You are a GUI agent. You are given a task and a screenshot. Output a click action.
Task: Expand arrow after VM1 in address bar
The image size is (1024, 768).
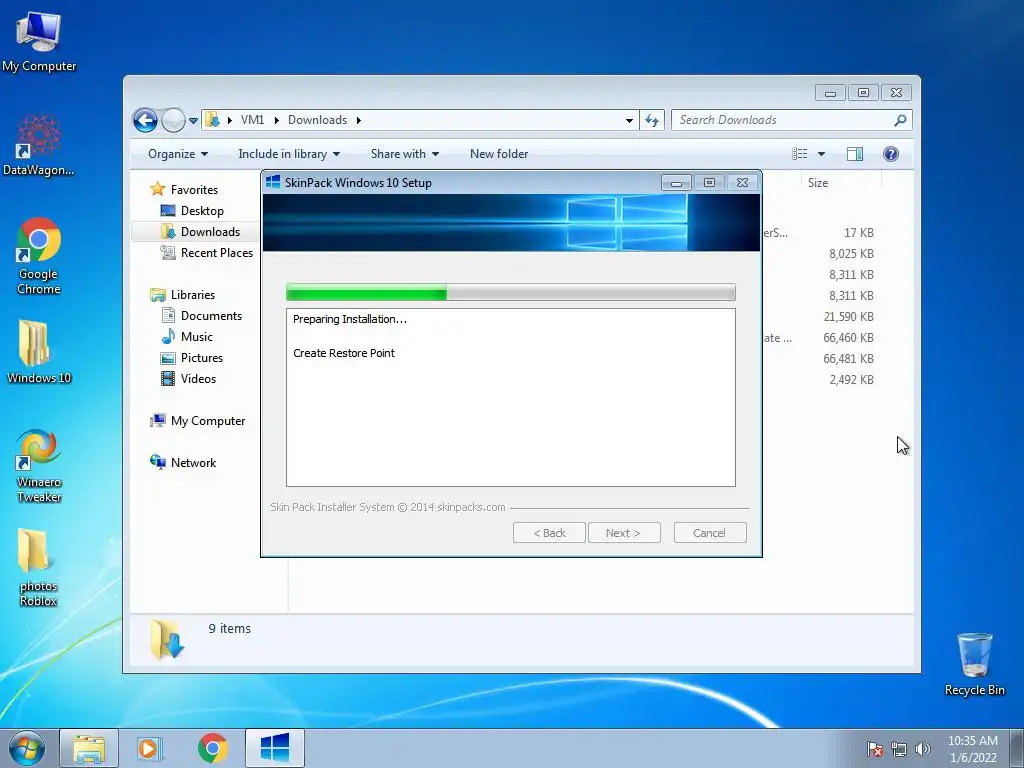point(277,120)
